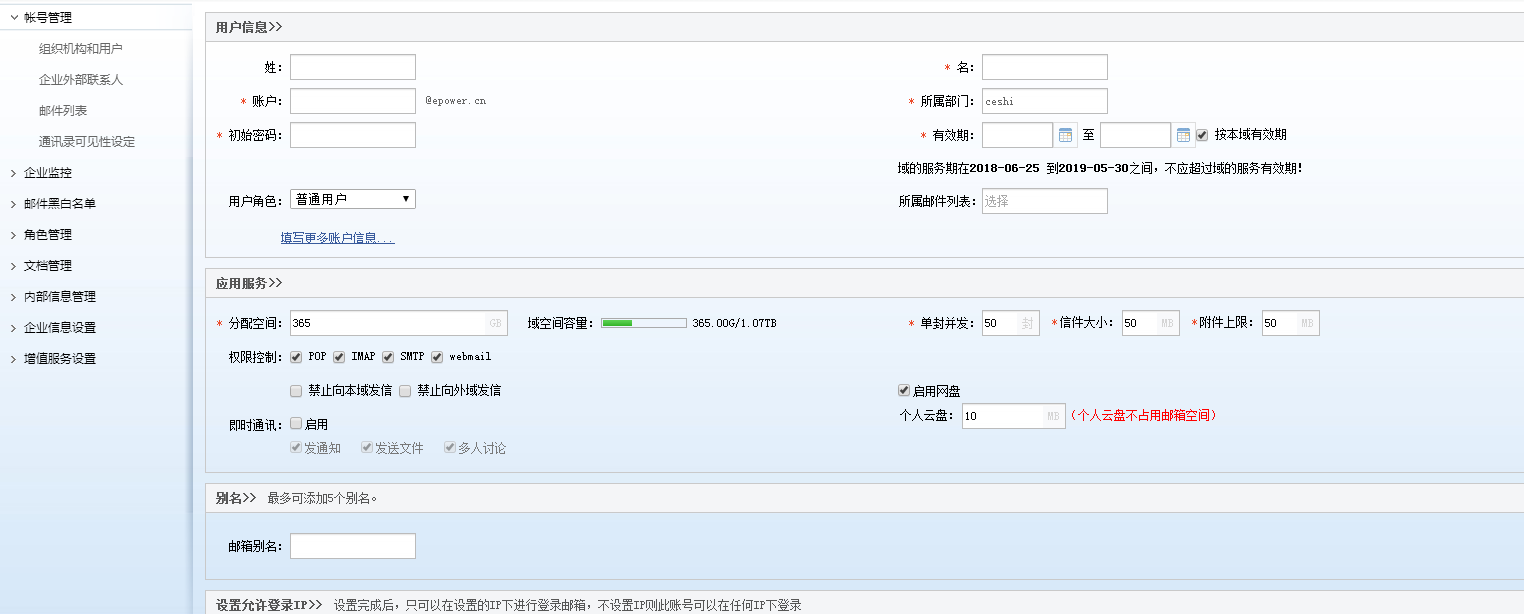Uncheck the SMTP permission checkbox

click(388, 357)
